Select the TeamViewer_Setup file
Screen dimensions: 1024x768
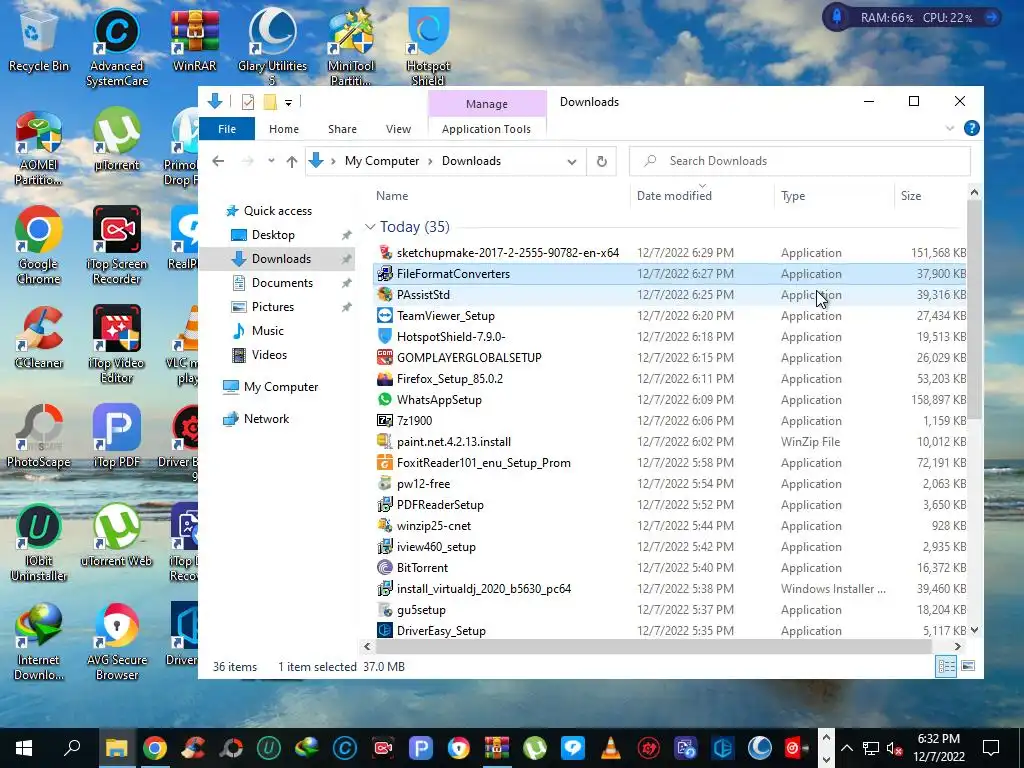pyautogui.click(x=671, y=316)
